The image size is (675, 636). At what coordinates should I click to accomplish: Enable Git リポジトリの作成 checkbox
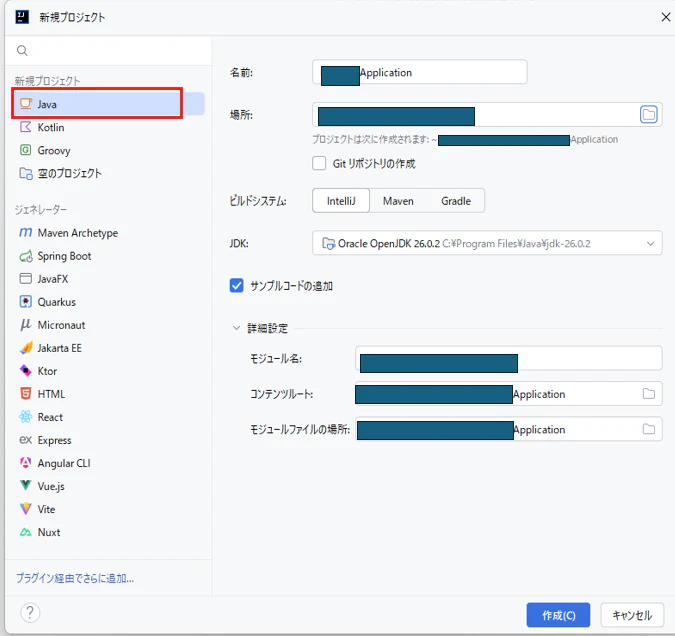(319, 163)
